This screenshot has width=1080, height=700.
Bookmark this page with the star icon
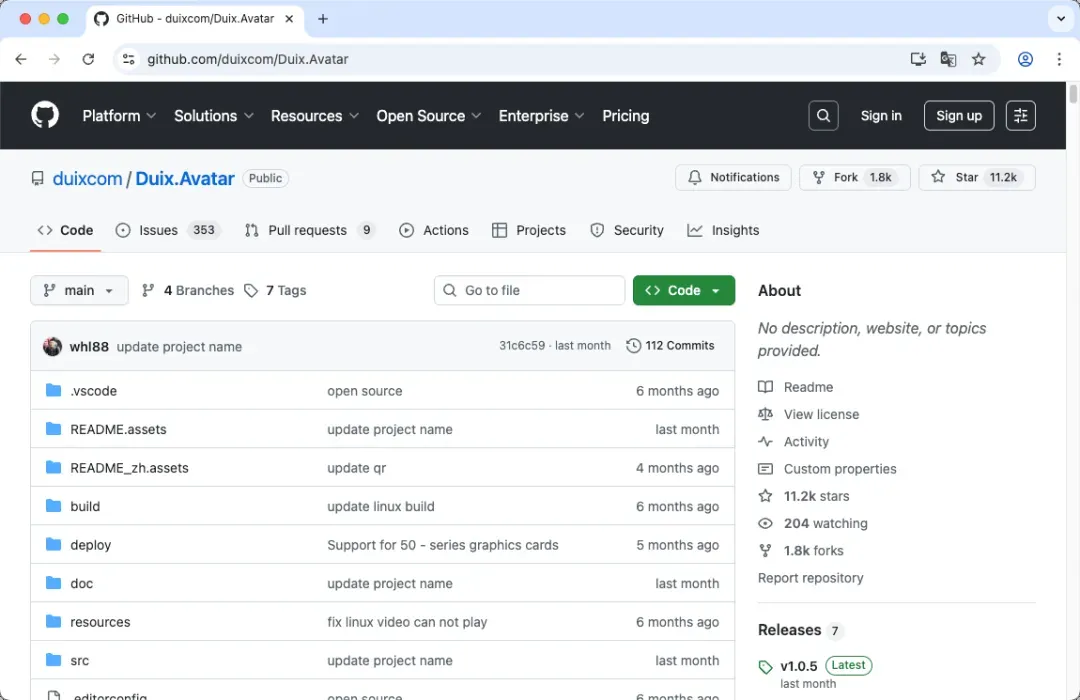tap(978, 59)
